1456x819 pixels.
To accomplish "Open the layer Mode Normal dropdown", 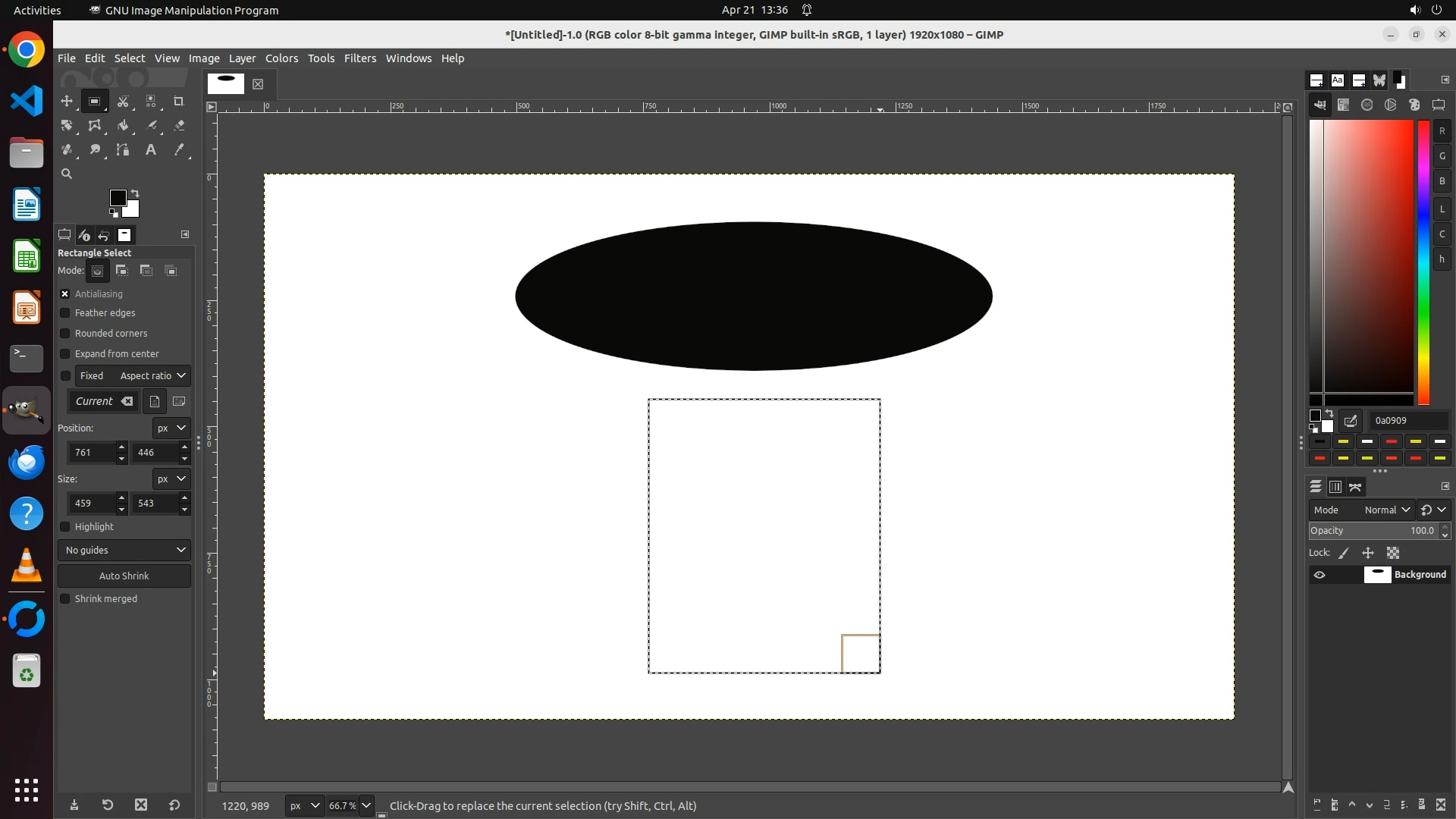I will (1386, 510).
